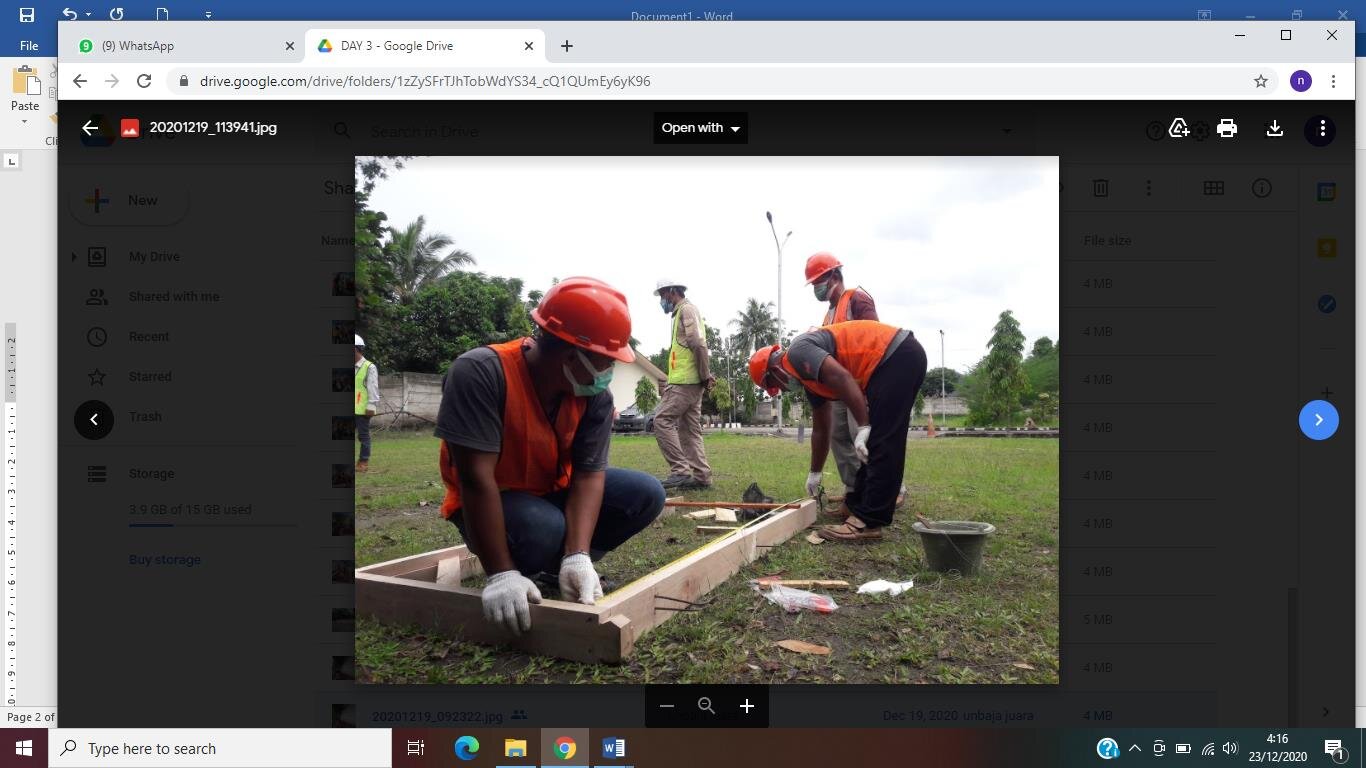1366x768 pixels.
Task: Add shortcut to Drive icon
Action: (1179, 128)
